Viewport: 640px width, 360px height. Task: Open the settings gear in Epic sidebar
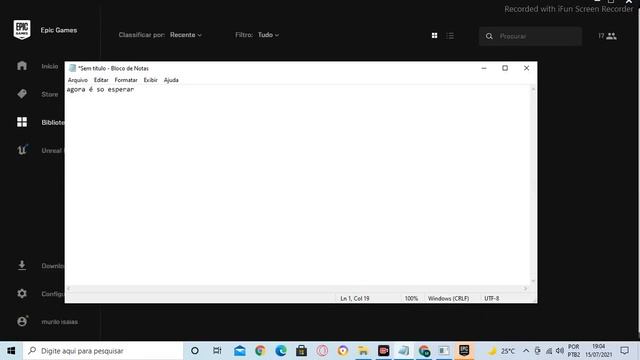(22, 293)
